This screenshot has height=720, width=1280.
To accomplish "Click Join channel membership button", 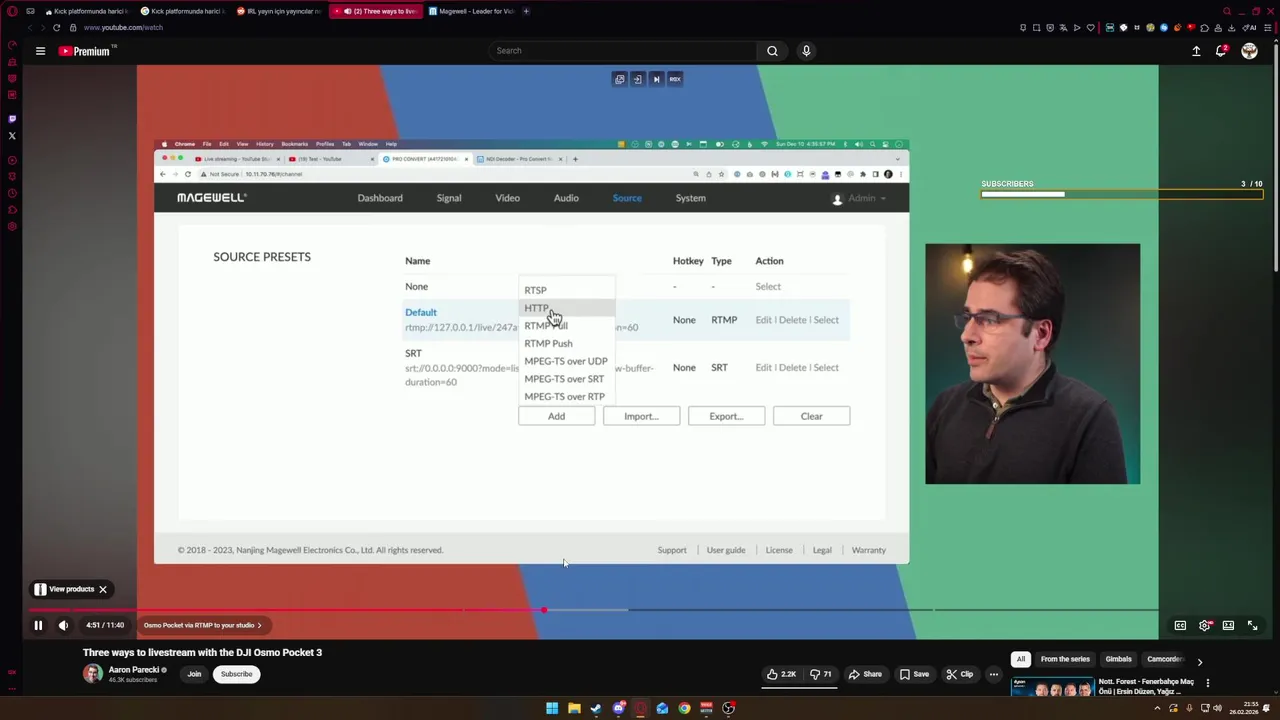I will [x=194, y=674].
